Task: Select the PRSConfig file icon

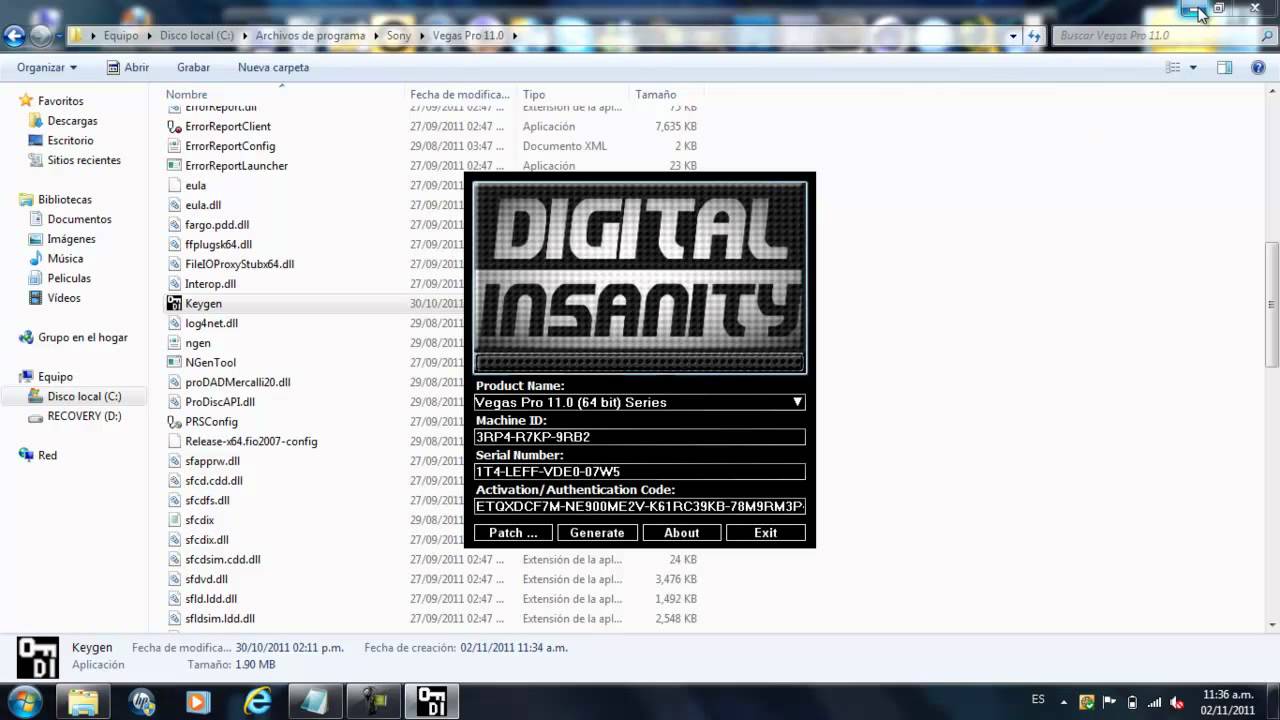Action: (174, 422)
